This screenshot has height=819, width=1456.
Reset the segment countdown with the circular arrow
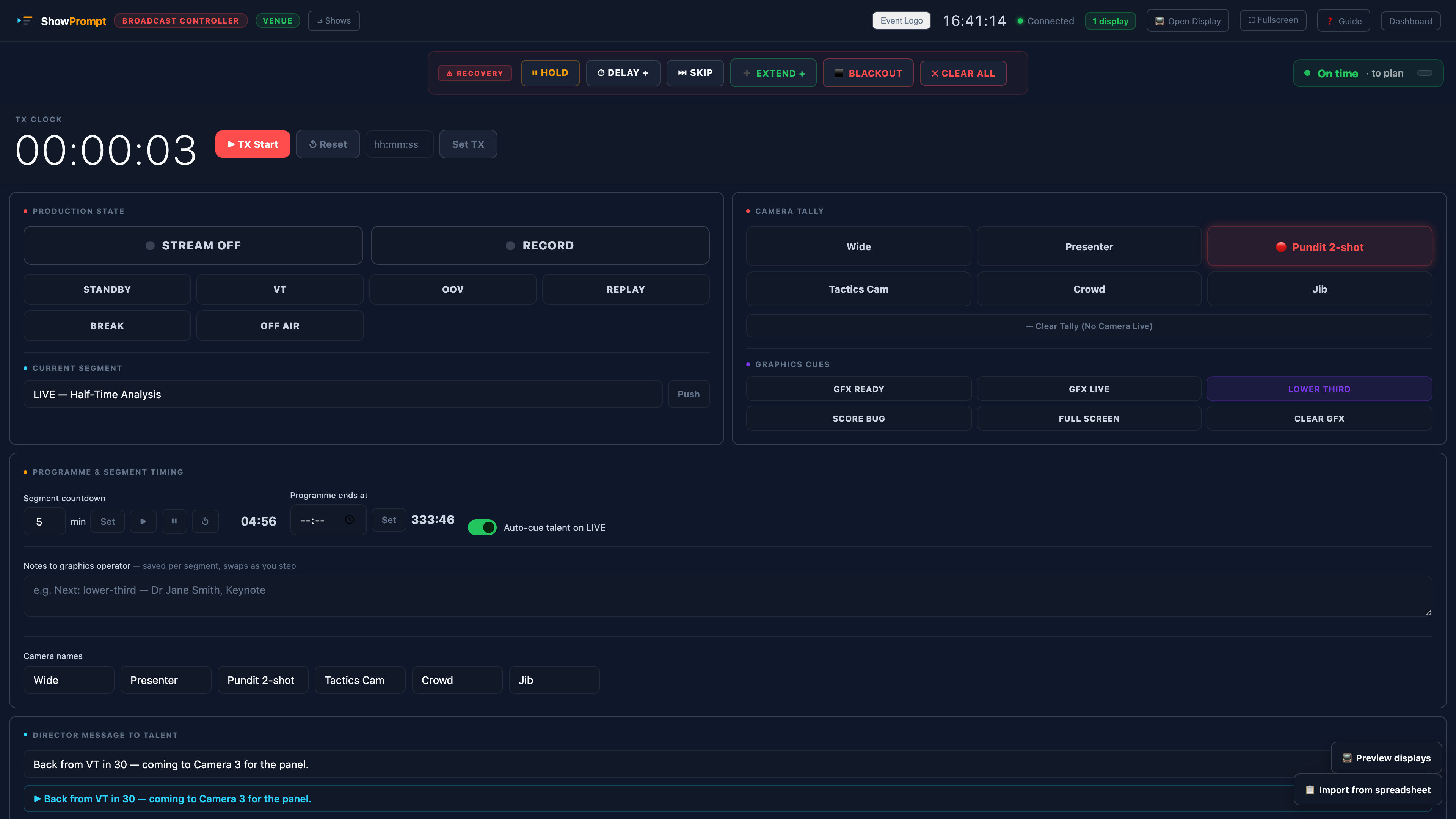pyautogui.click(x=205, y=521)
